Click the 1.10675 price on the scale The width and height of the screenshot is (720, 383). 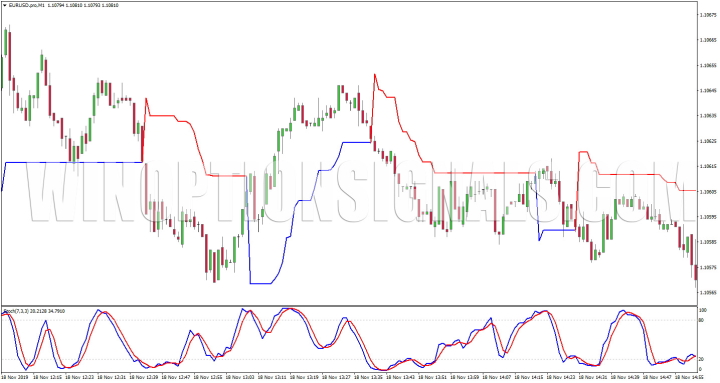[707, 15]
